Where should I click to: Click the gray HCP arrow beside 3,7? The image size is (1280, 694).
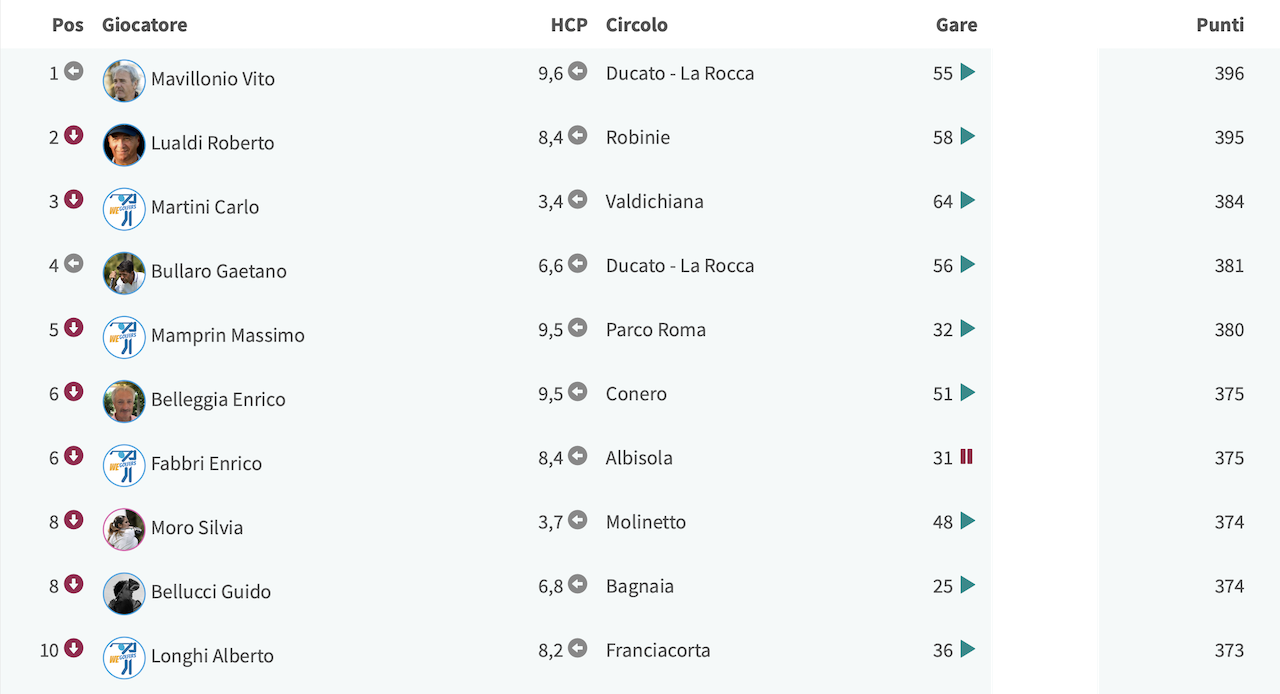tap(578, 520)
